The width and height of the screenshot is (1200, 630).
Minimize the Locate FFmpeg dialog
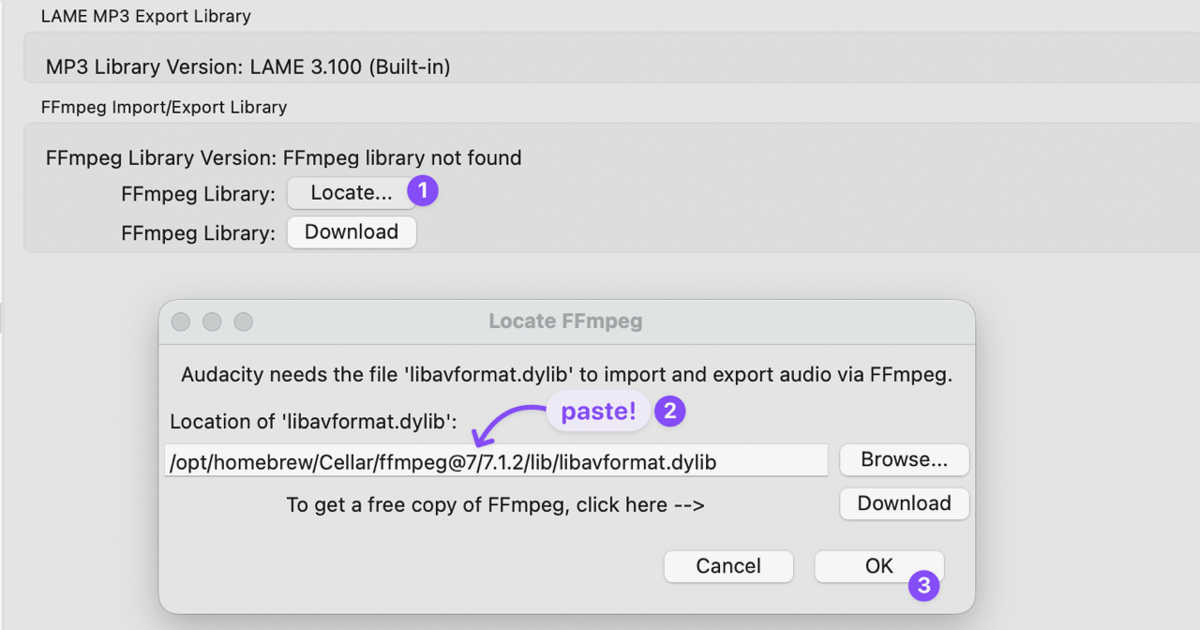click(x=212, y=322)
